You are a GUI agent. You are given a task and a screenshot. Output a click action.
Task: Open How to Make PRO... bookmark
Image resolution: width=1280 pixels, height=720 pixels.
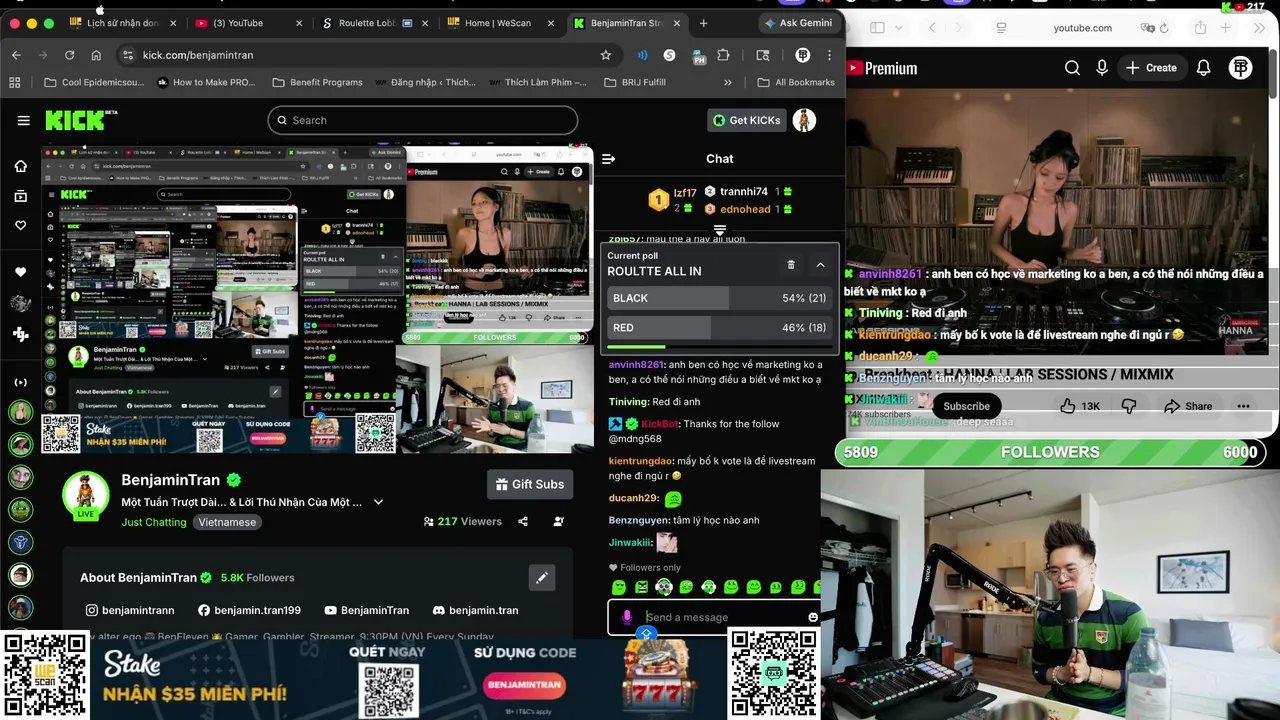[206, 82]
